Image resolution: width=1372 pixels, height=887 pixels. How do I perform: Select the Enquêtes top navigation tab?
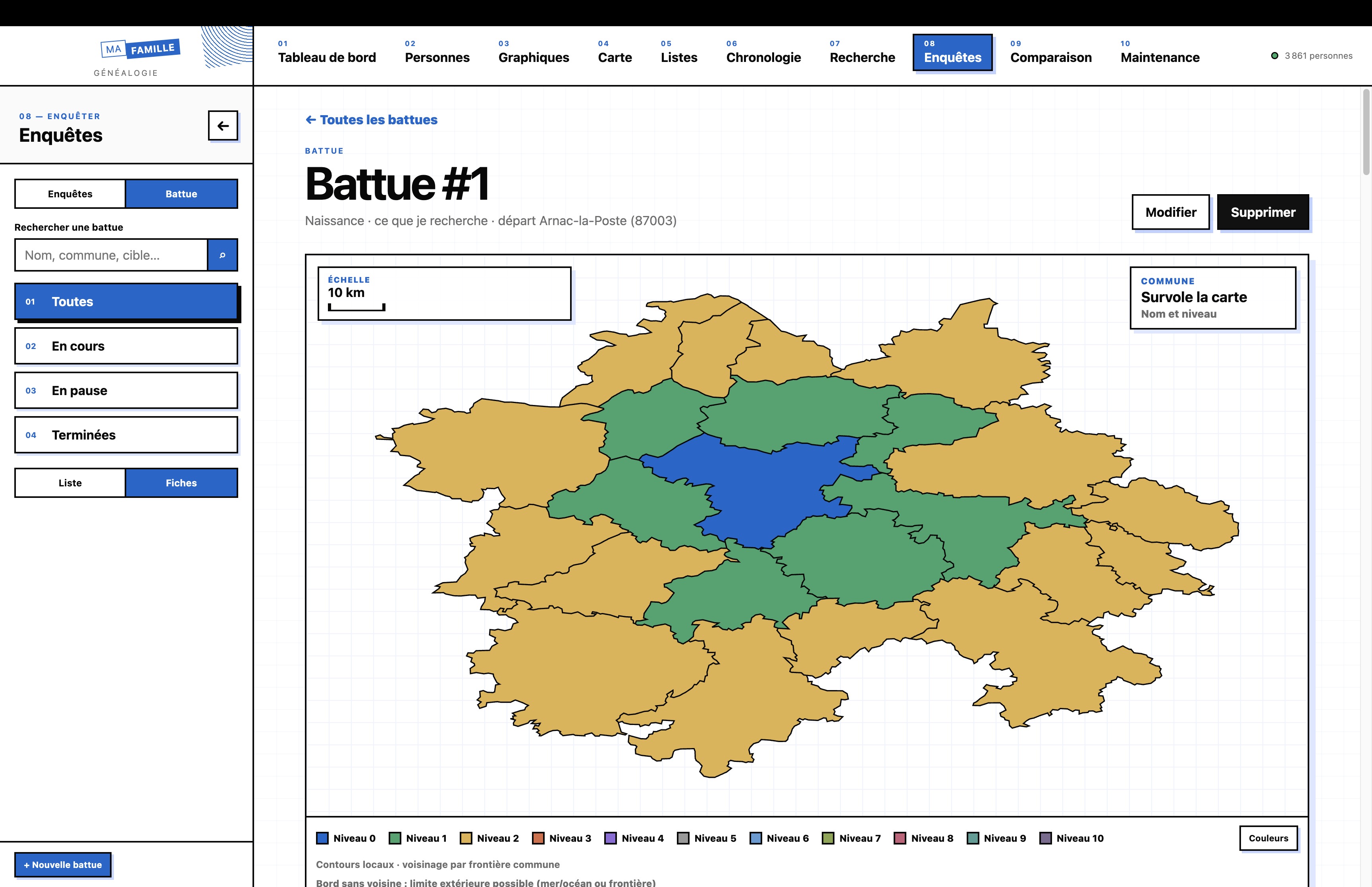[952, 52]
